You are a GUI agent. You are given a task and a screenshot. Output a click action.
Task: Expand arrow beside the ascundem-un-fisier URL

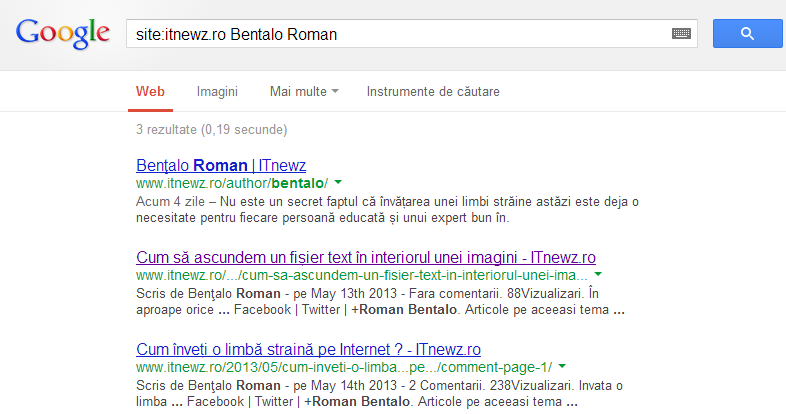(597, 274)
